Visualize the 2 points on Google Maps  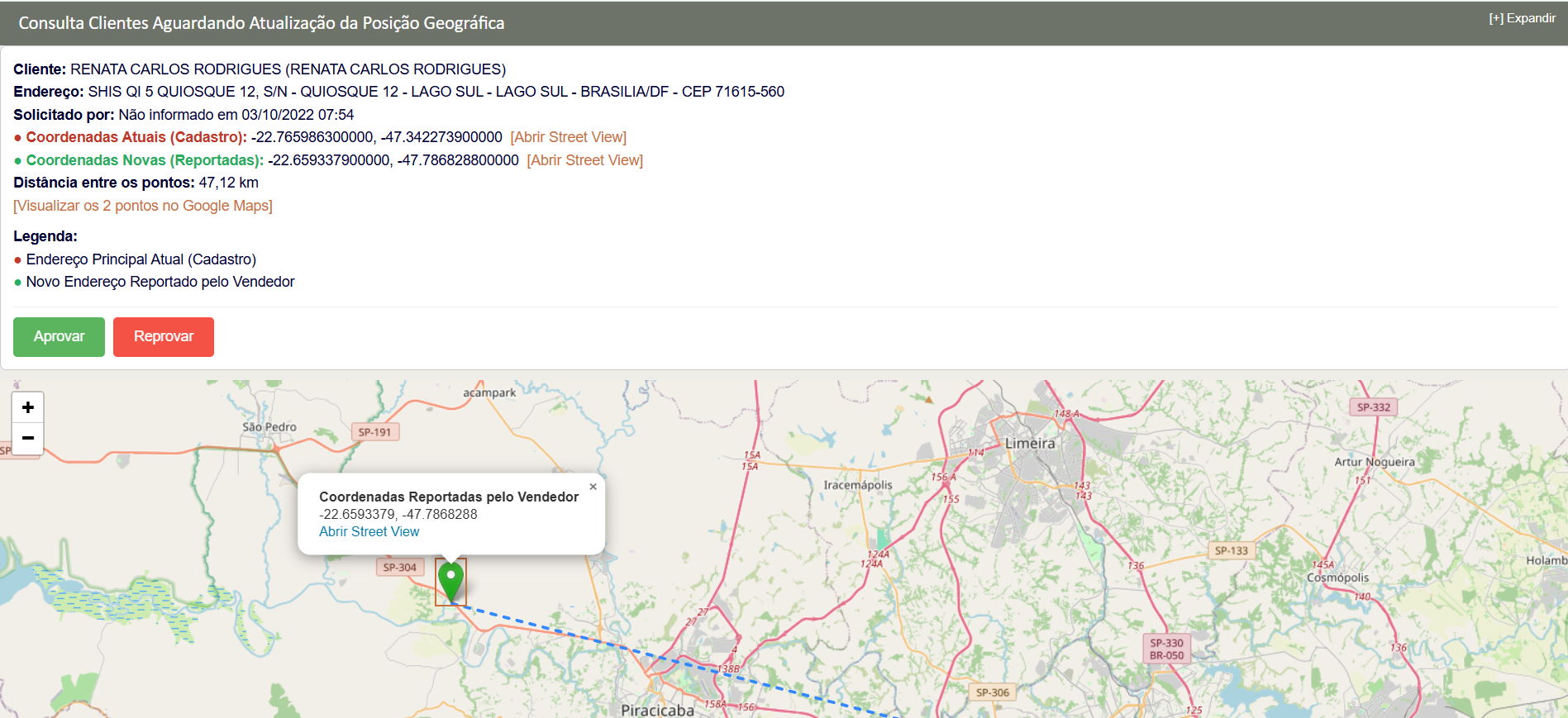click(143, 206)
